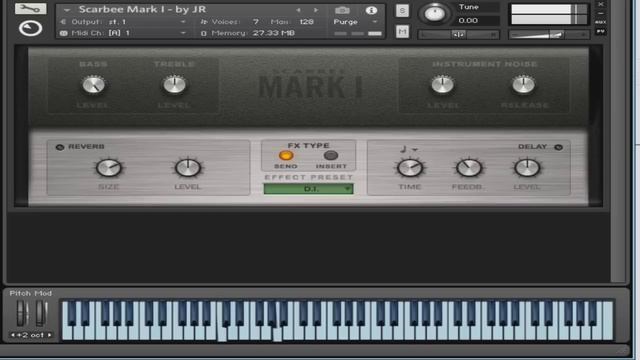Select next instrument preset arrow
The width and height of the screenshot is (640, 360).
[x=316, y=10]
